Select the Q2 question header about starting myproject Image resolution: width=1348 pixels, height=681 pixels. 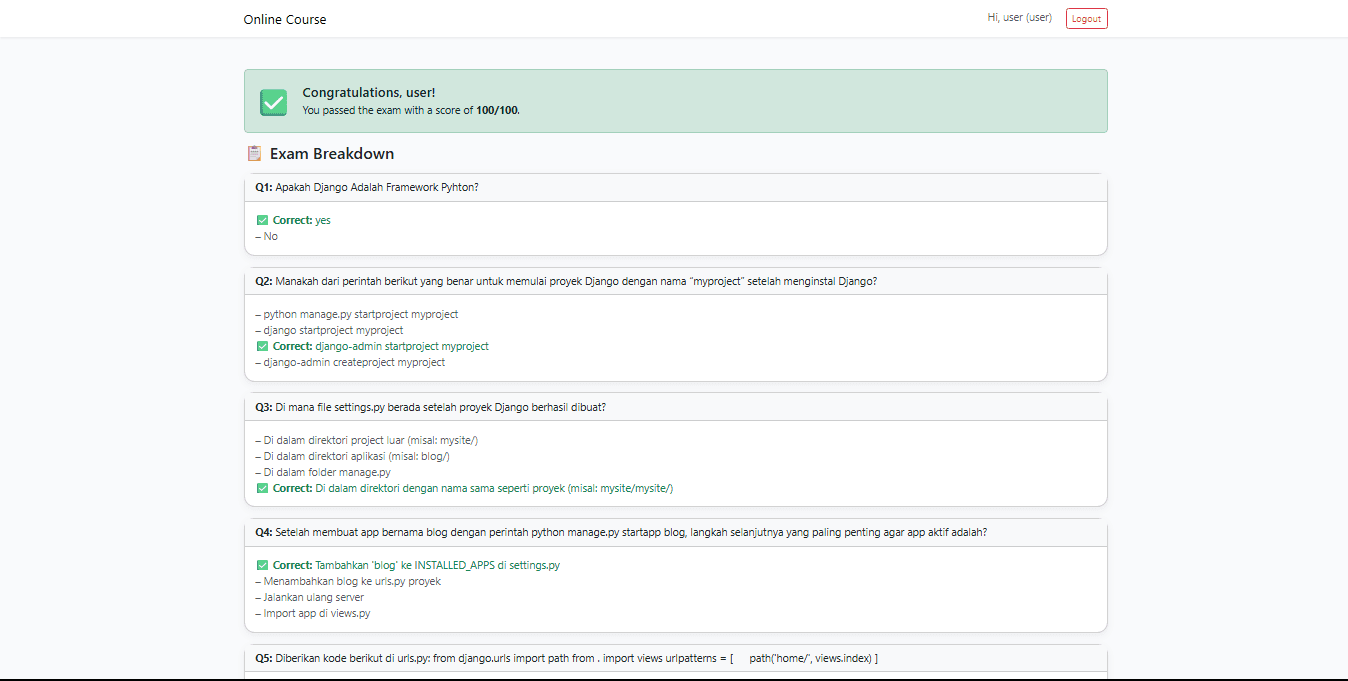point(566,281)
